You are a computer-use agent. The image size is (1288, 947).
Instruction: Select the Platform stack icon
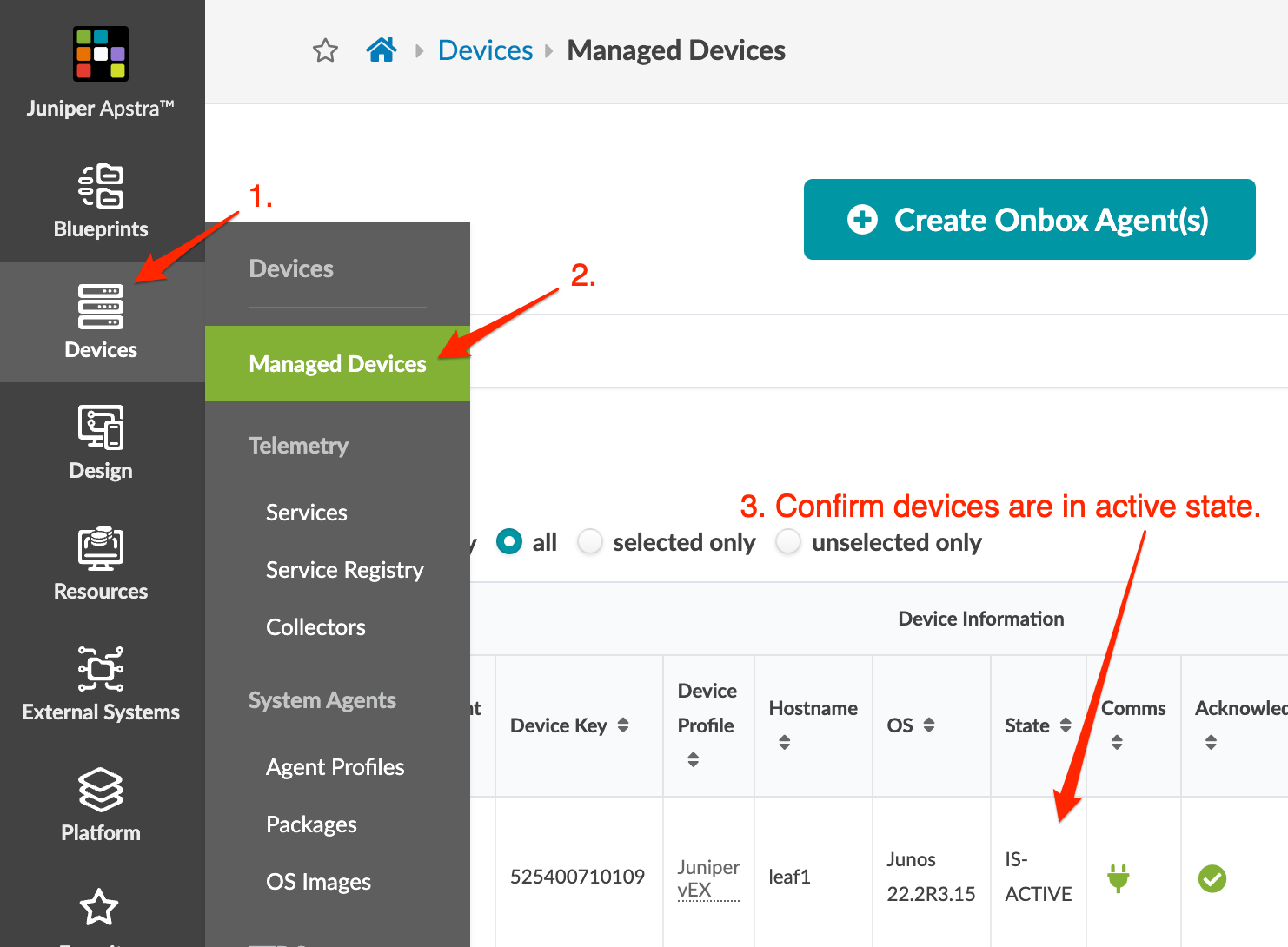tap(101, 790)
